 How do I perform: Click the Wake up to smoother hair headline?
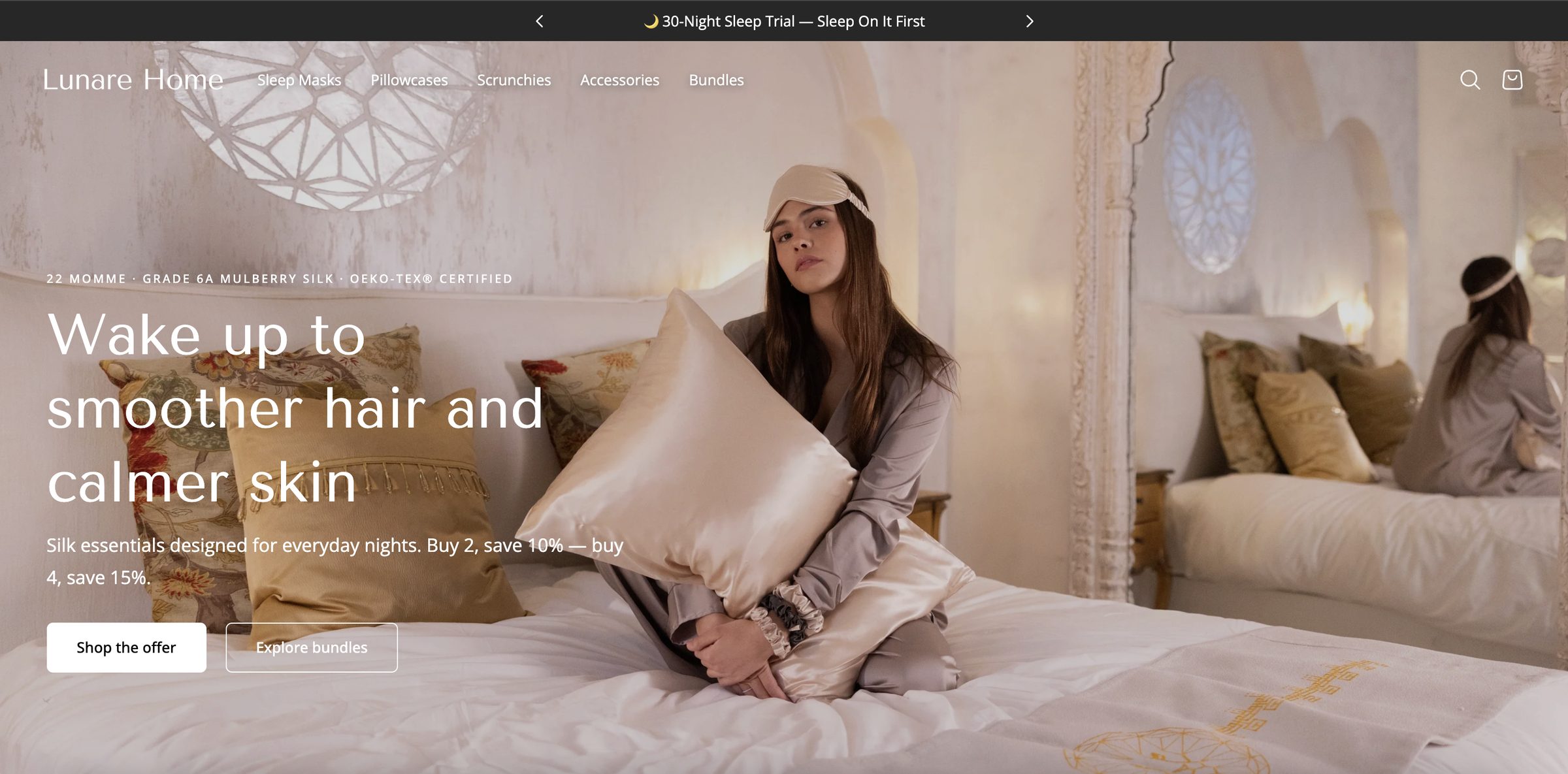(295, 408)
